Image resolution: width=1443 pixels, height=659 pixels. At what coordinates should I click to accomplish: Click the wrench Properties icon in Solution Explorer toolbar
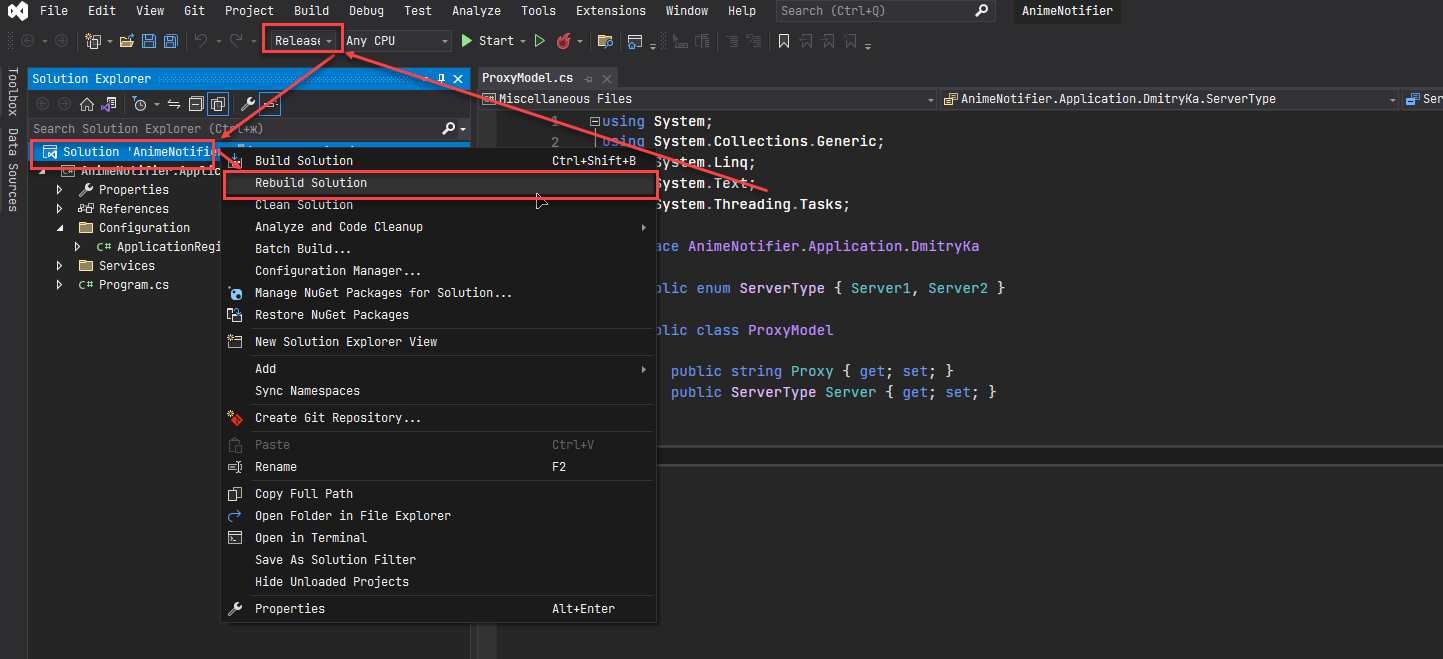tap(247, 104)
